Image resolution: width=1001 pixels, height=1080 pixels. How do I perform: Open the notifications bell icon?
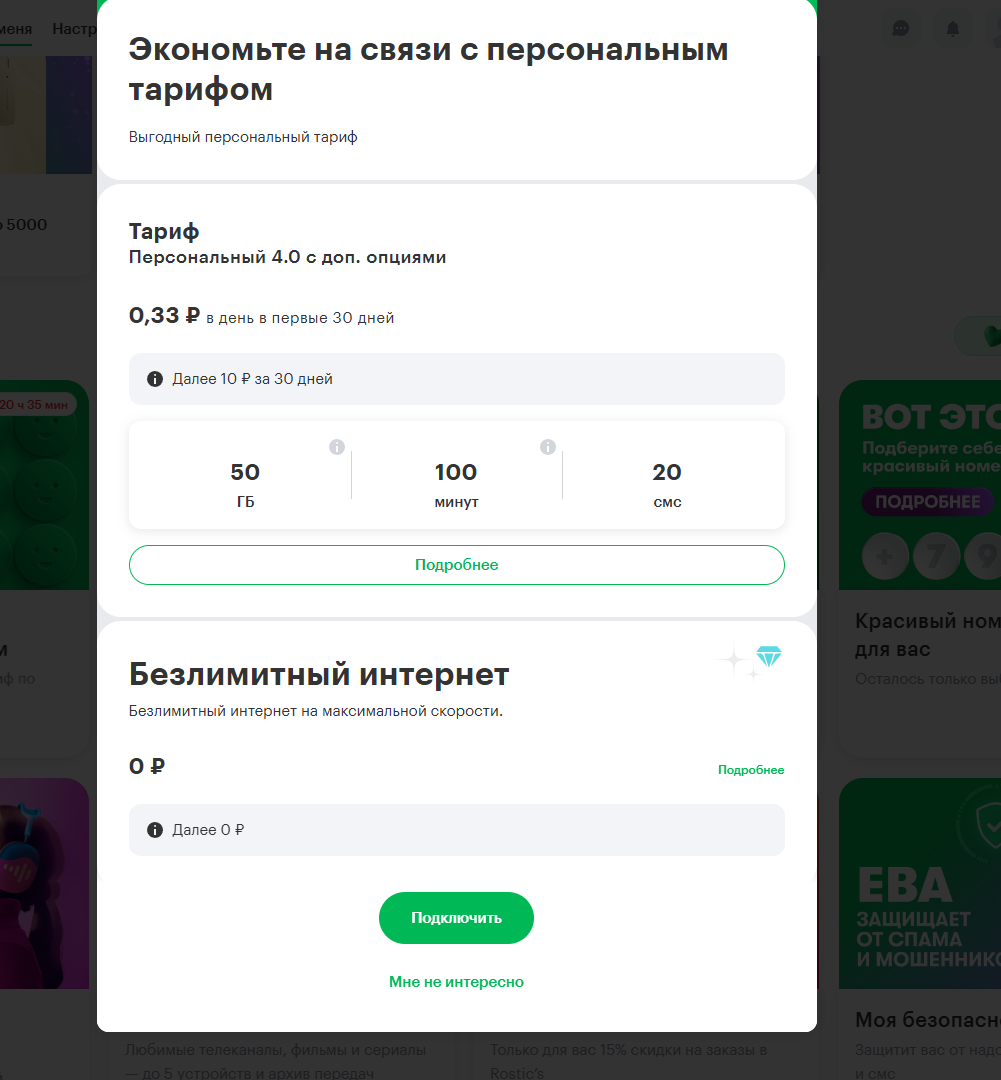tap(953, 29)
